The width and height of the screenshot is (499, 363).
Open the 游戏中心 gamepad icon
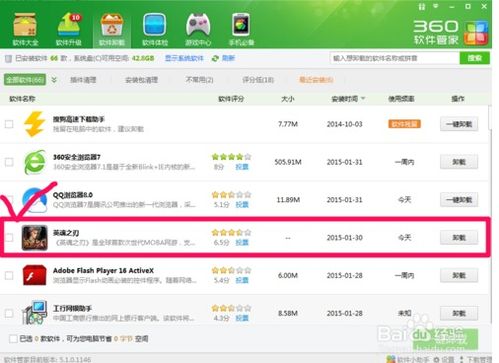coord(198,25)
